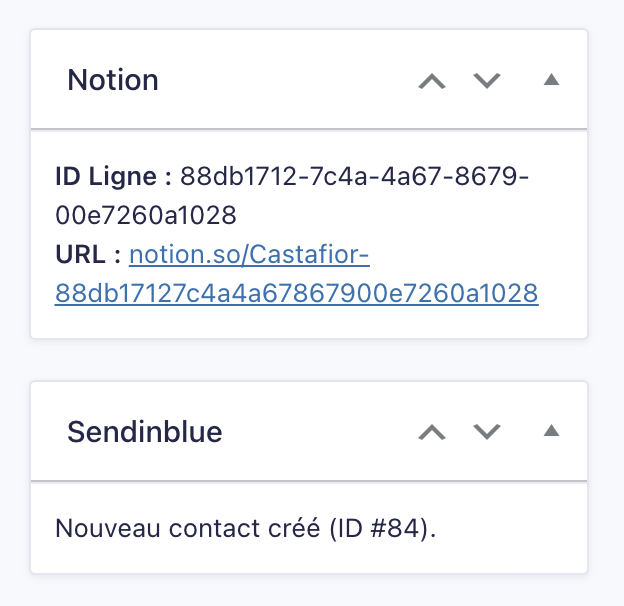624x606 pixels.
Task: Click blank area right of Notion's 00e7260a1028 line
Action: click(x=400, y=215)
